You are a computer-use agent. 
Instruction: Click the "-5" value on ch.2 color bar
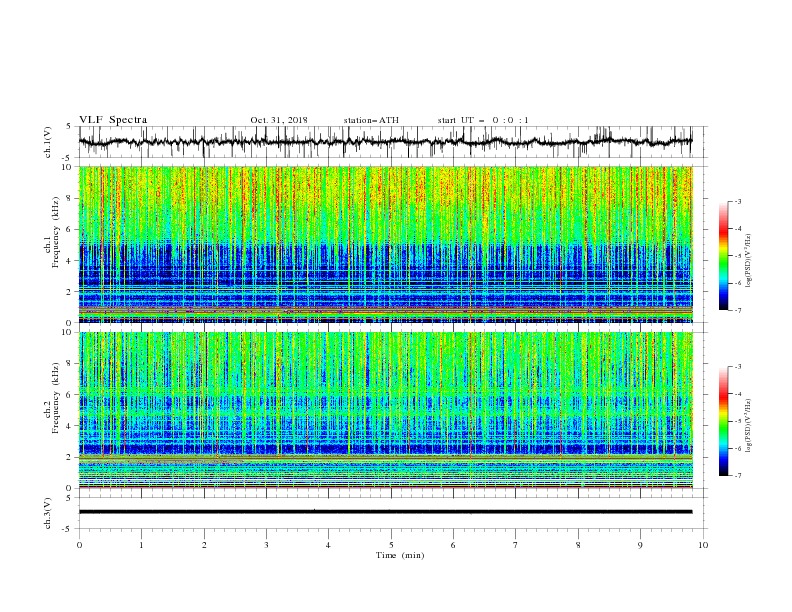[x=737, y=421]
